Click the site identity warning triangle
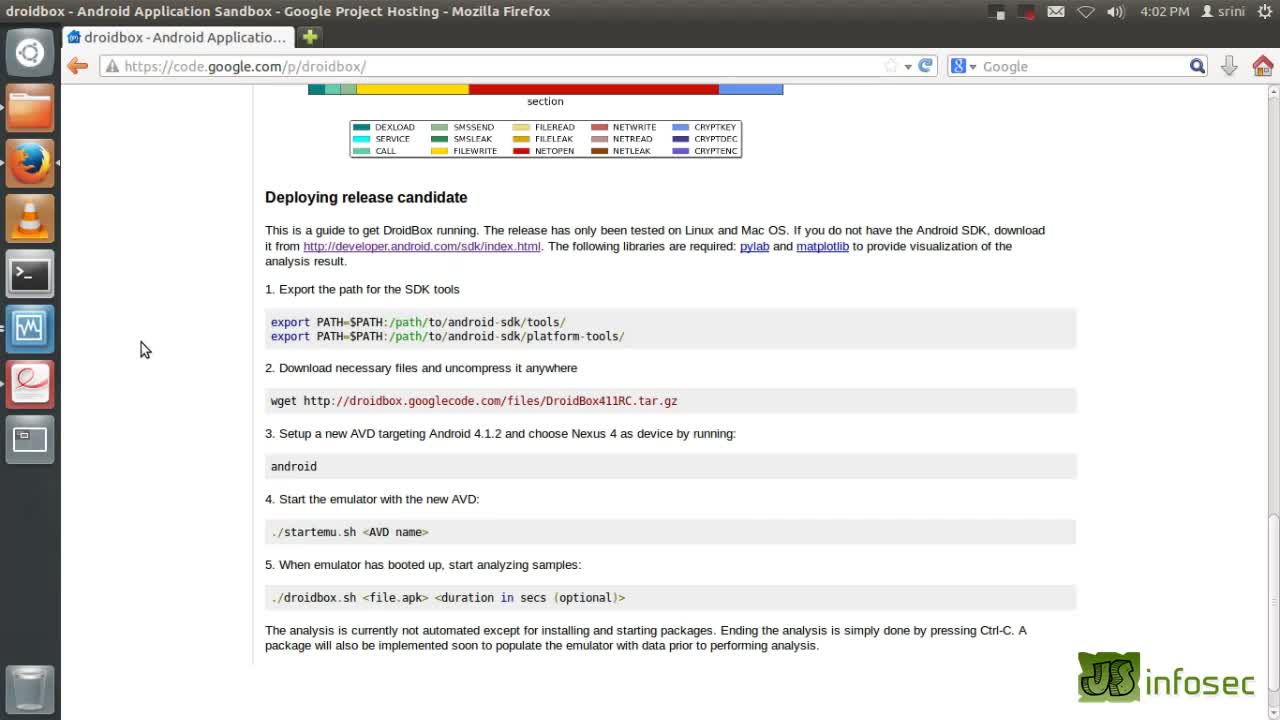Screen dimensions: 1280x720 click(112, 66)
